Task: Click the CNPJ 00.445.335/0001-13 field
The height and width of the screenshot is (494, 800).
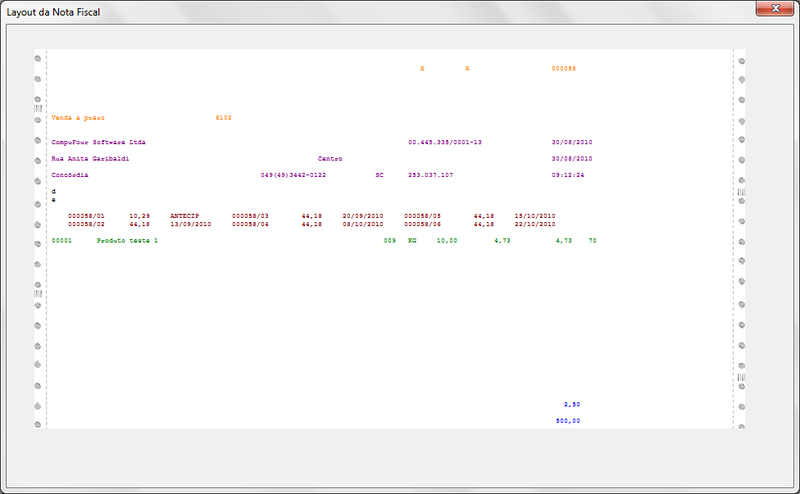Action: click(445, 142)
